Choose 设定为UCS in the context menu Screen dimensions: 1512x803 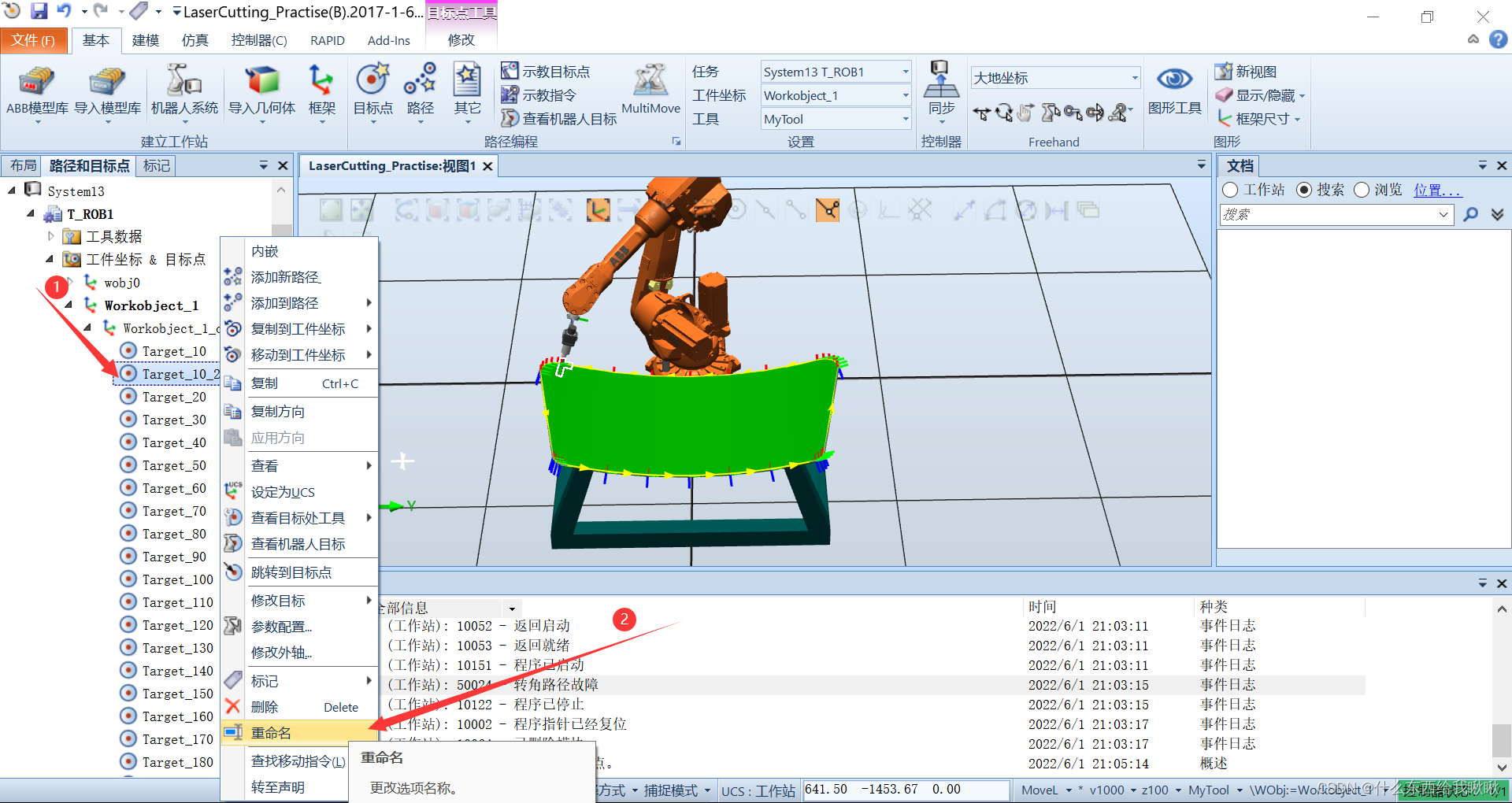[x=300, y=492]
